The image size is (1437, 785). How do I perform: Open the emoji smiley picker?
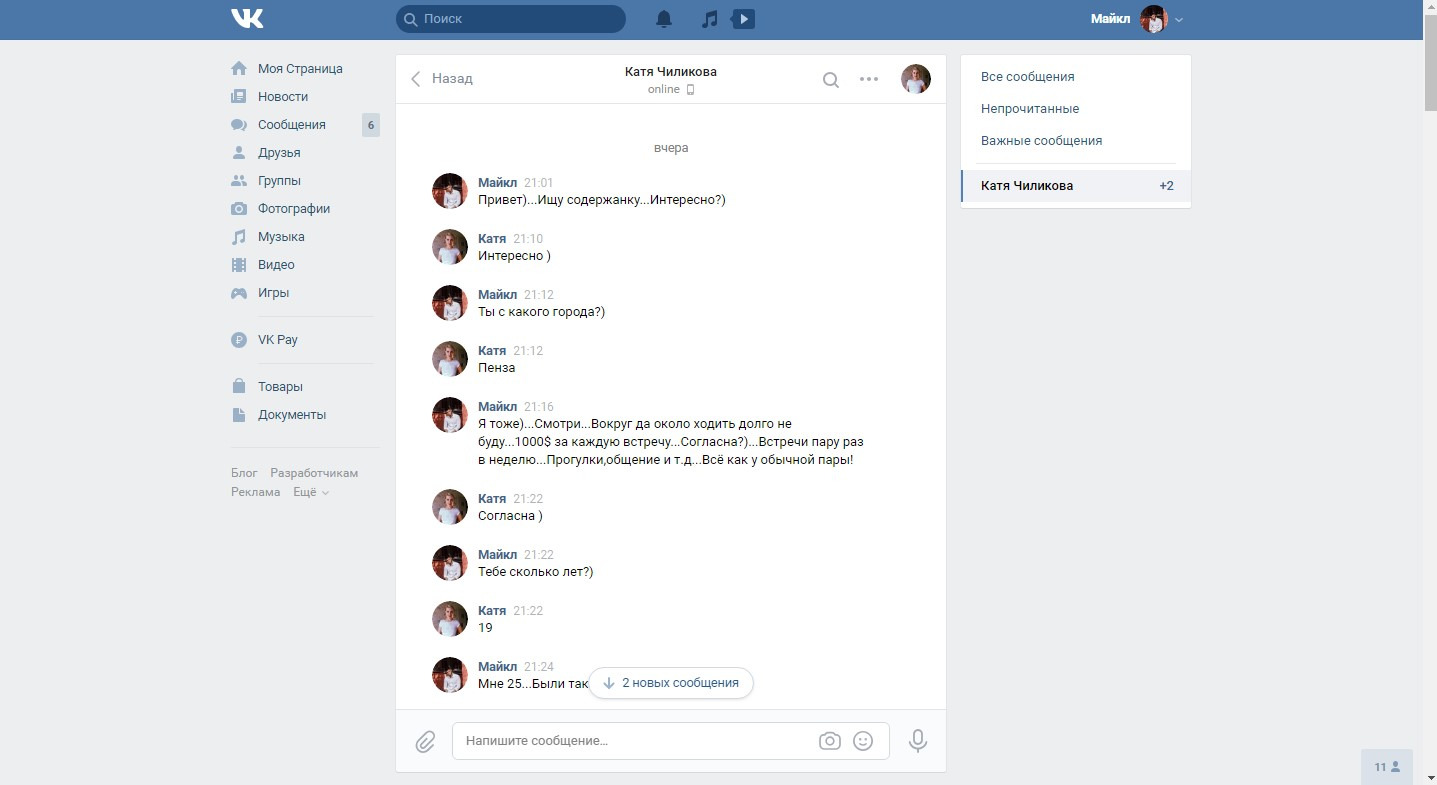point(863,741)
